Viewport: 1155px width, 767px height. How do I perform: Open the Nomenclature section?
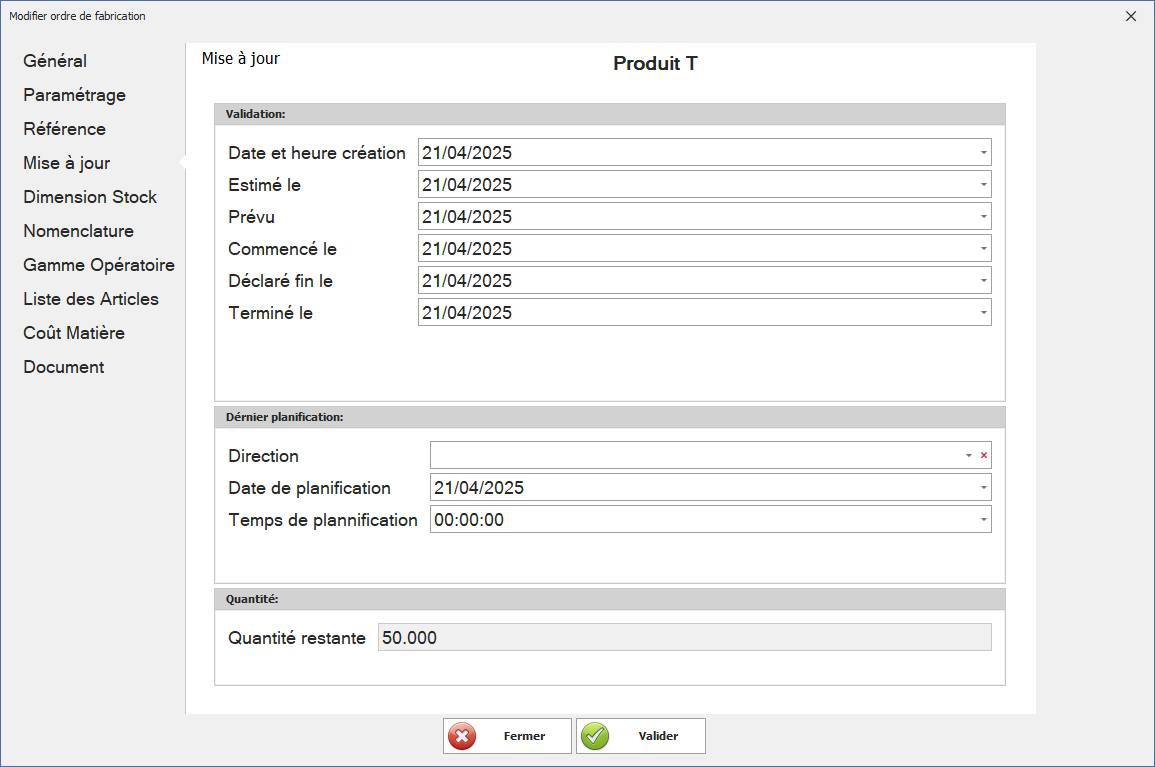coord(78,231)
